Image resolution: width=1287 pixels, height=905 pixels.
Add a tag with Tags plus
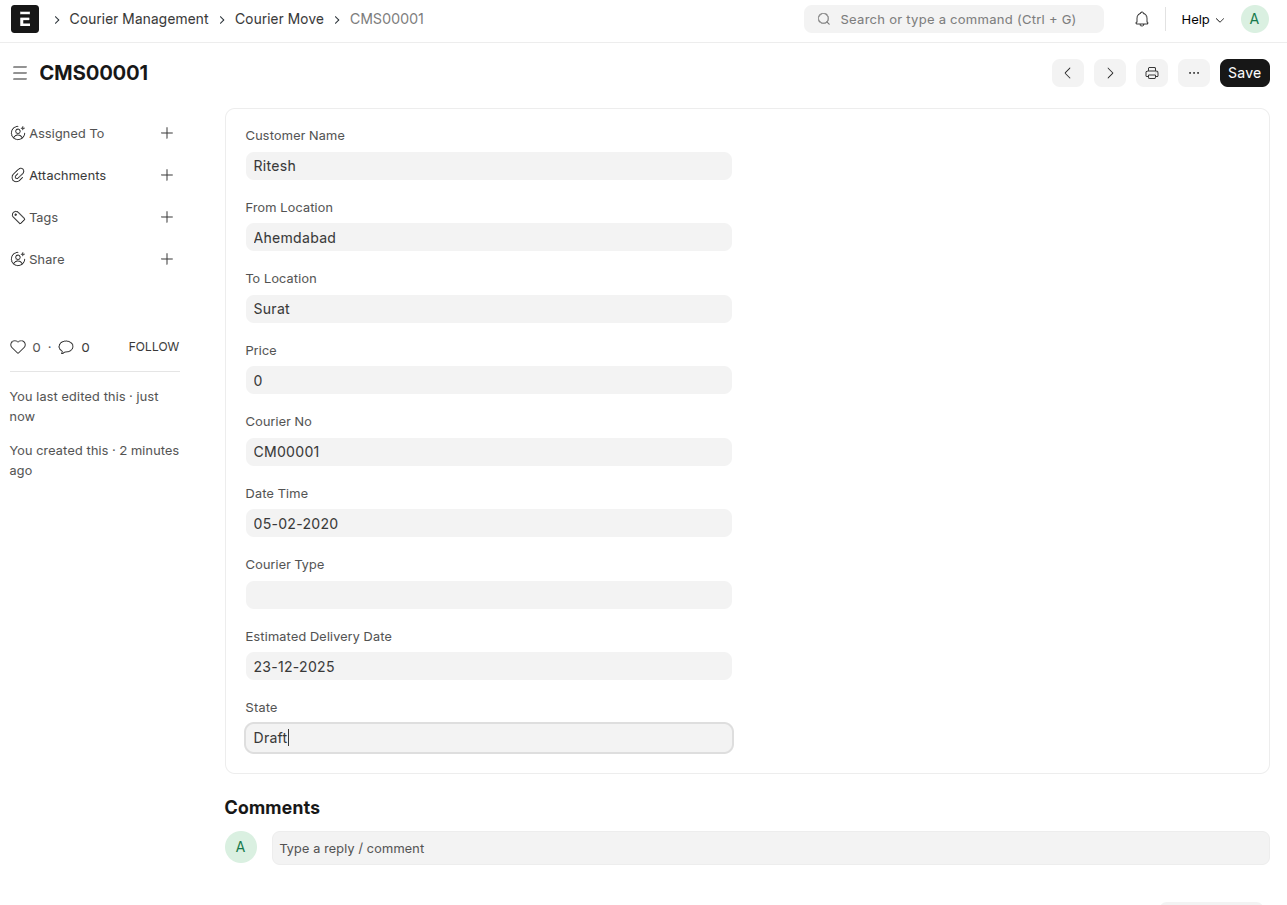167,217
